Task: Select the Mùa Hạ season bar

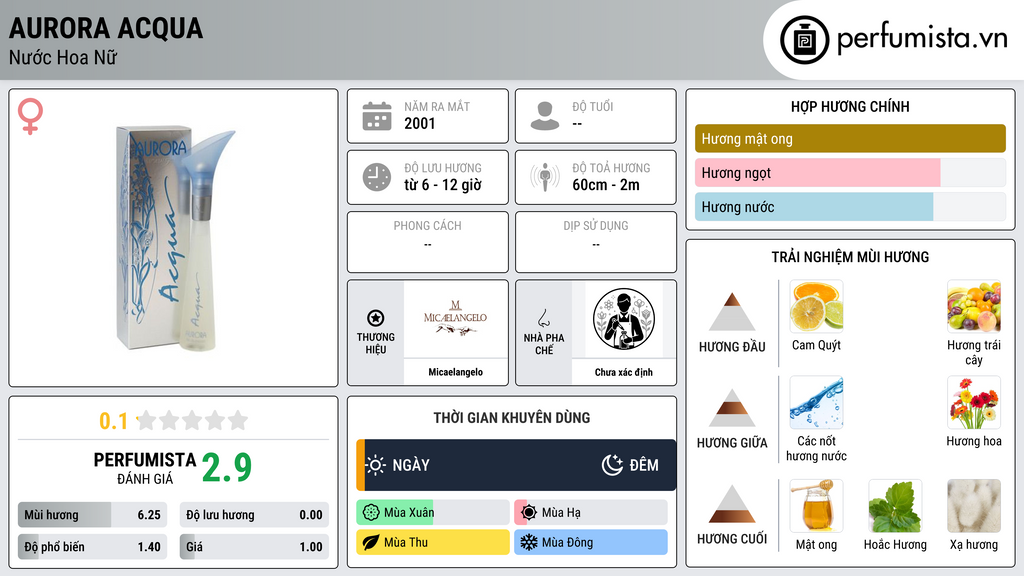Action: [591, 513]
